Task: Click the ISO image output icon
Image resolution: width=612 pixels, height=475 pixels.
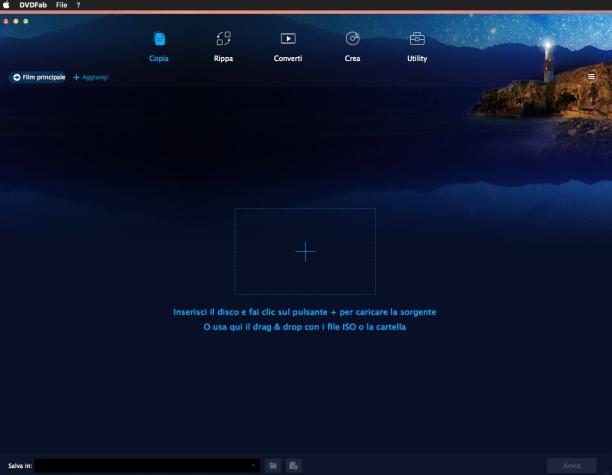Action: click(294, 466)
